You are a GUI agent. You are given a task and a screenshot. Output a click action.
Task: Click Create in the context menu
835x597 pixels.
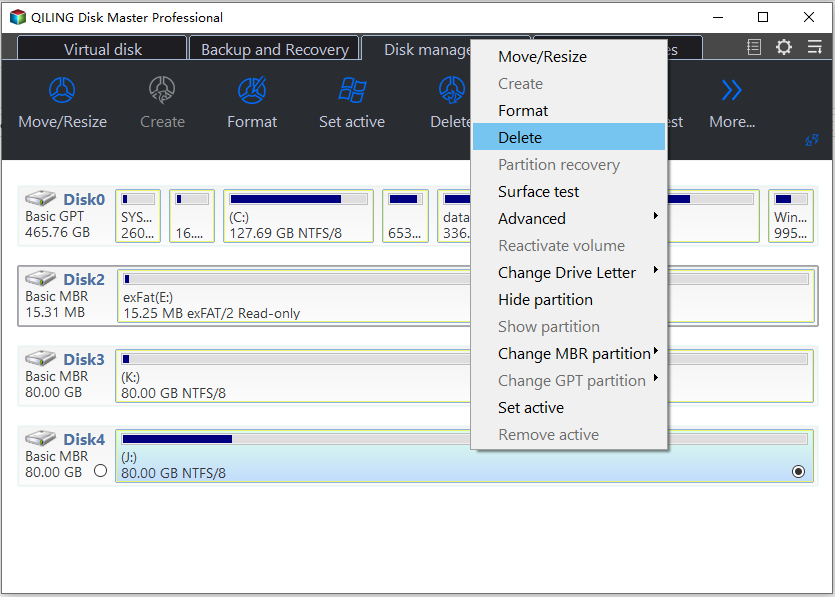coord(569,84)
